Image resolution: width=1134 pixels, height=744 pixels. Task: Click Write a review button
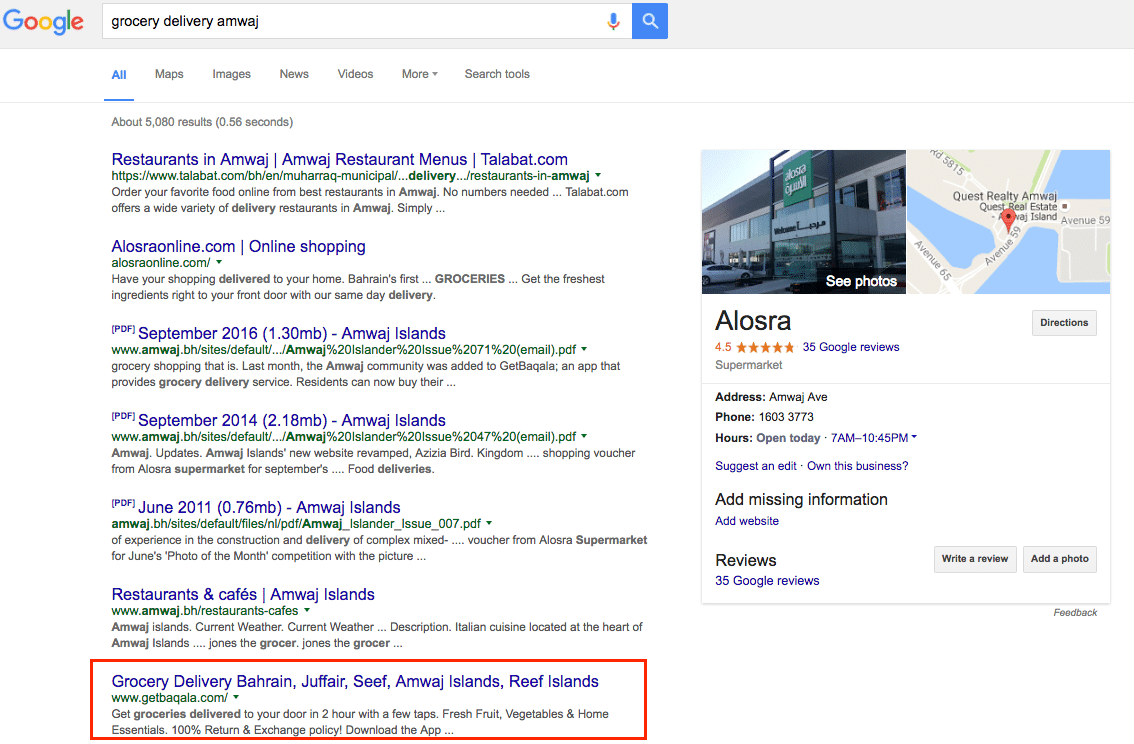click(975, 559)
